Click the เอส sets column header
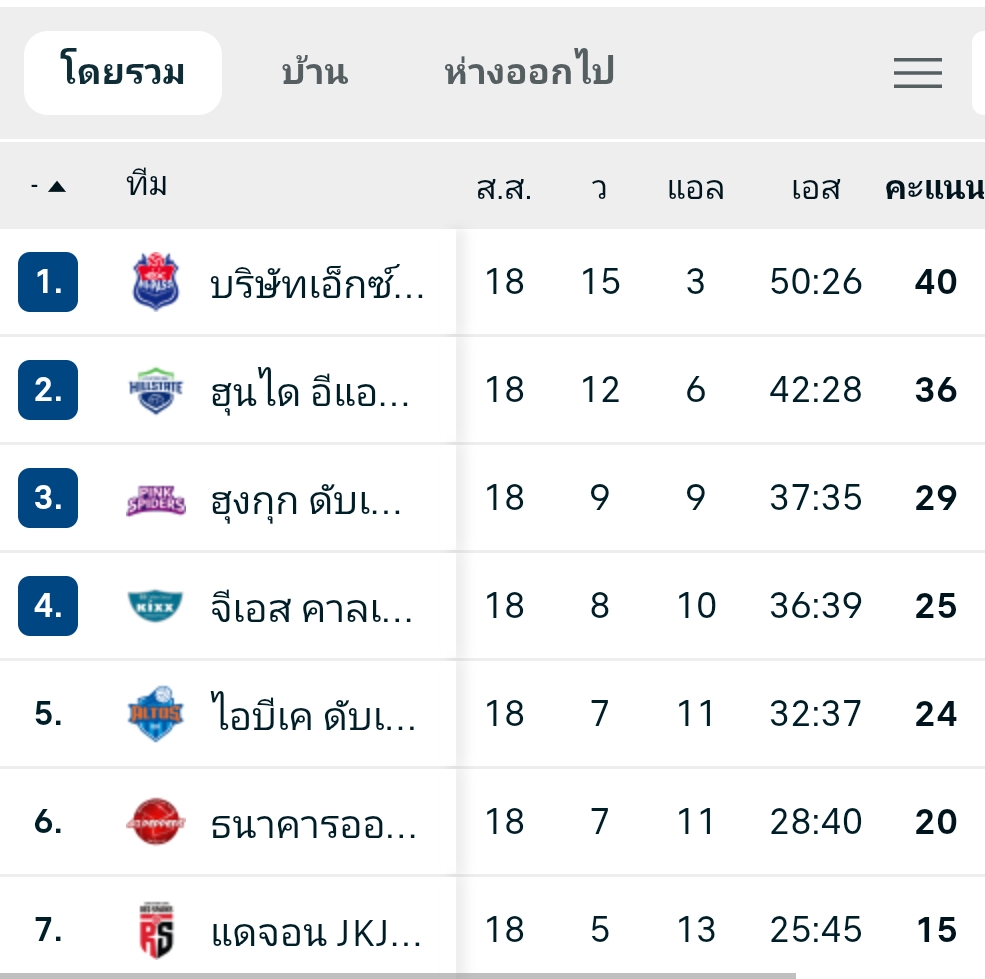The width and height of the screenshot is (985, 979). pyautogui.click(x=815, y=188)
